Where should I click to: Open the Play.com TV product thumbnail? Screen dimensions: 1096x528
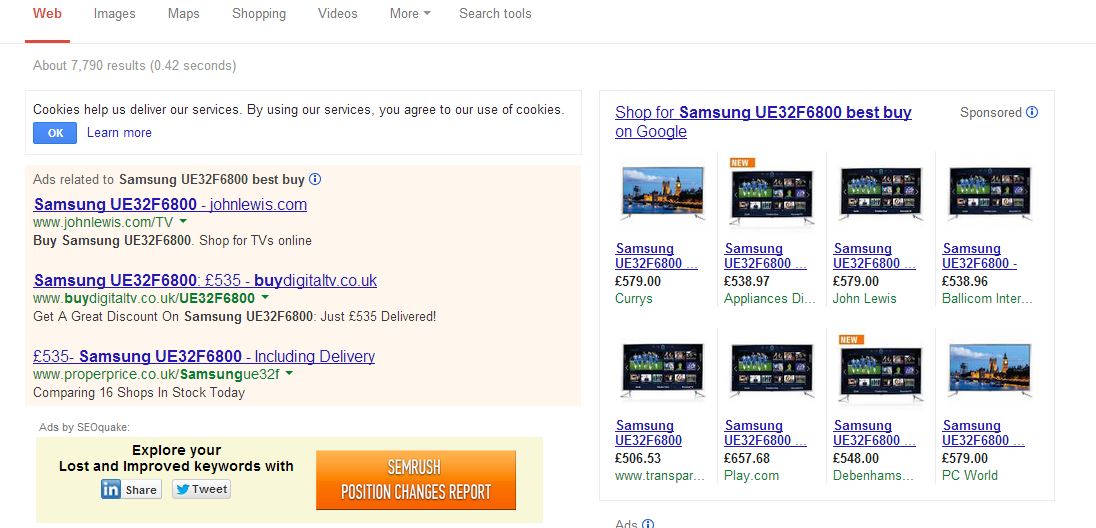pyautogui.click(x=772, y=371)
